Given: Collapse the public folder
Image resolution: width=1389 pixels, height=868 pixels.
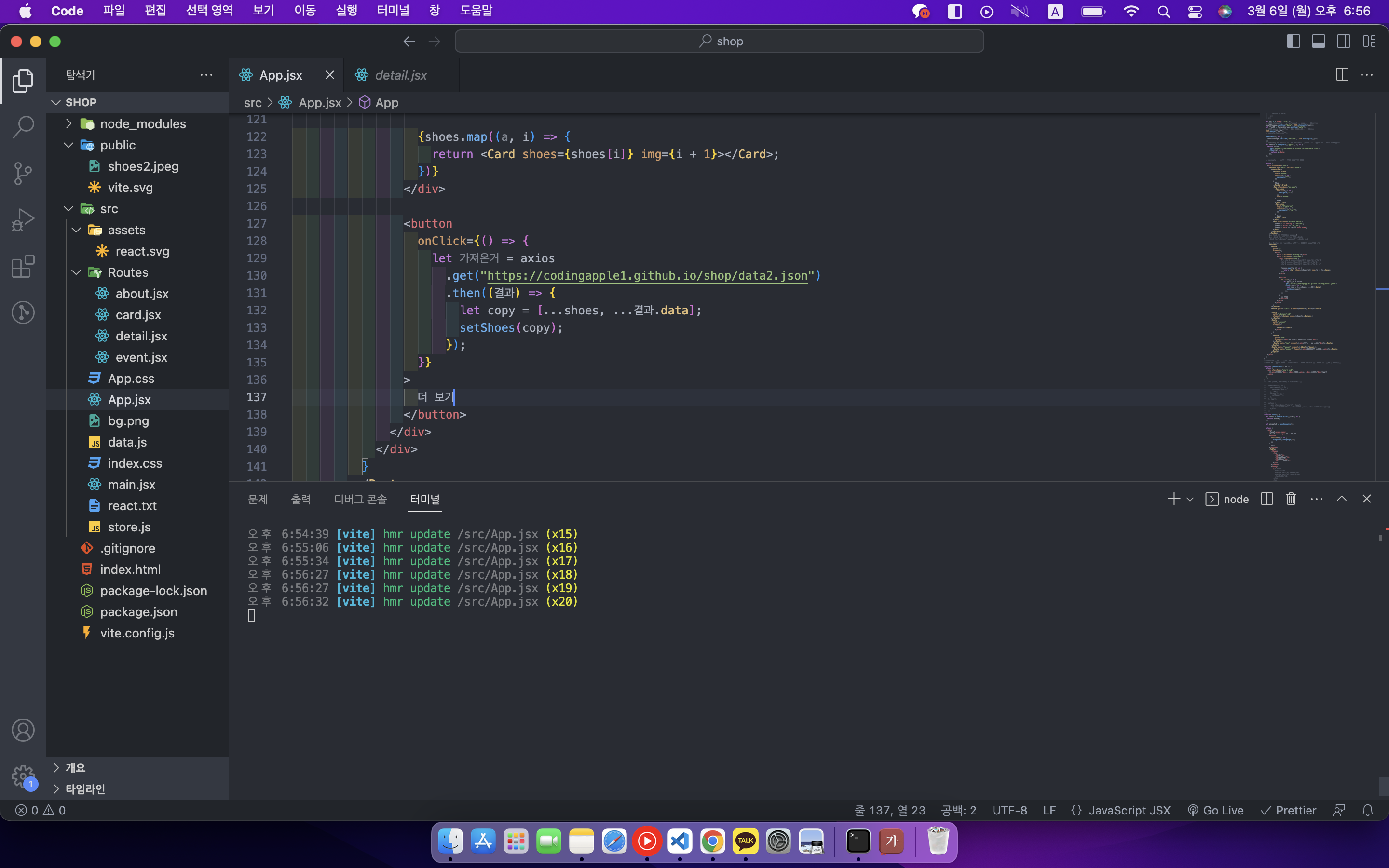Looking at the screenshot, I should (x=138, y=145).
